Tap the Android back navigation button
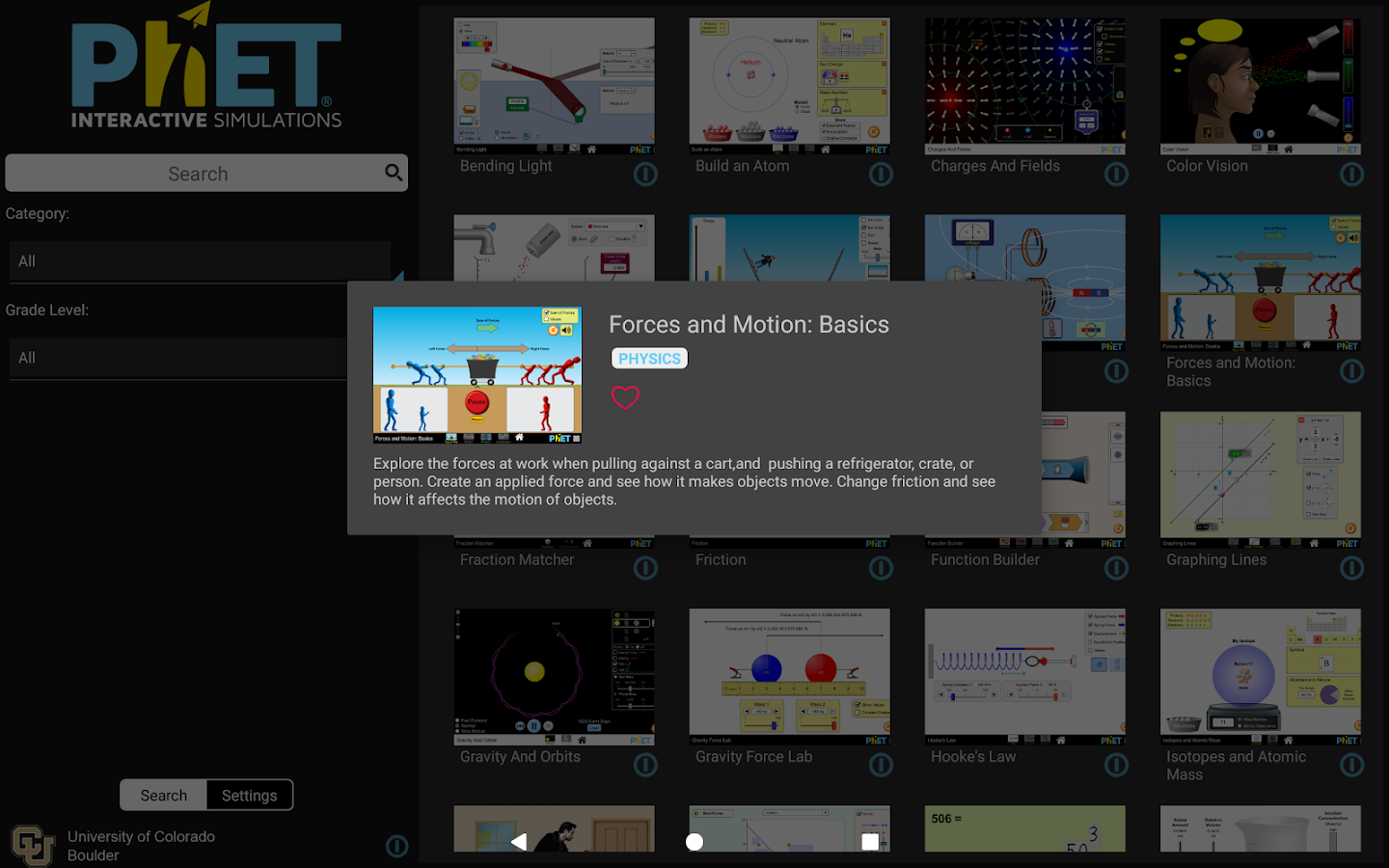This screenshot has width=1389, height=868. pos(519,842)
